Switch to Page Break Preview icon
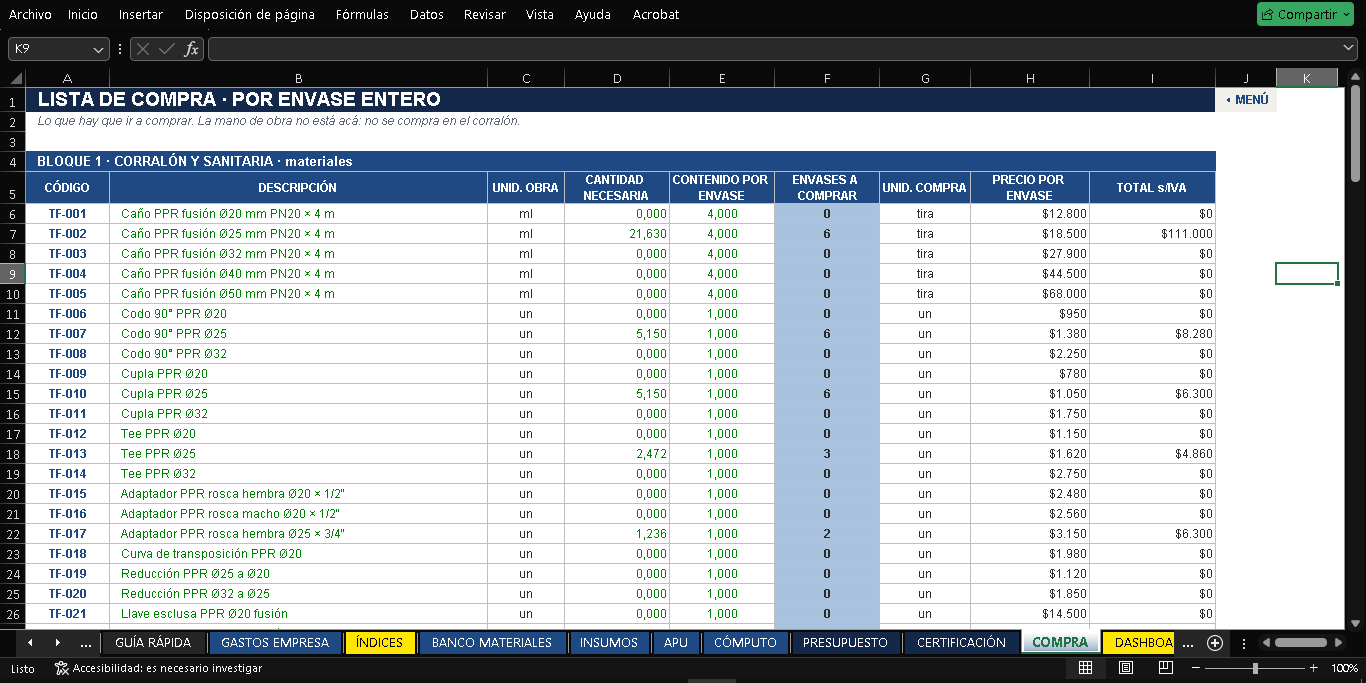 1164,668
